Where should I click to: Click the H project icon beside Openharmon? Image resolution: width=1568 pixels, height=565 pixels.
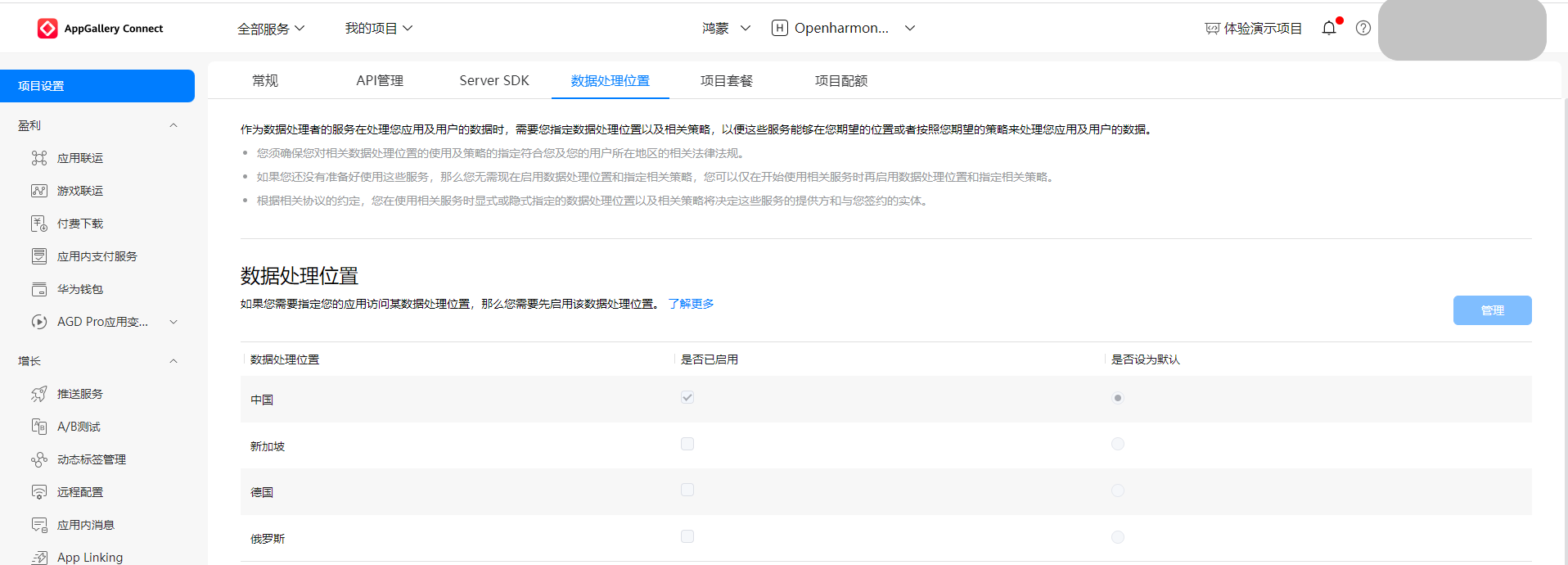pyautogui.click(x=780, y=28)
